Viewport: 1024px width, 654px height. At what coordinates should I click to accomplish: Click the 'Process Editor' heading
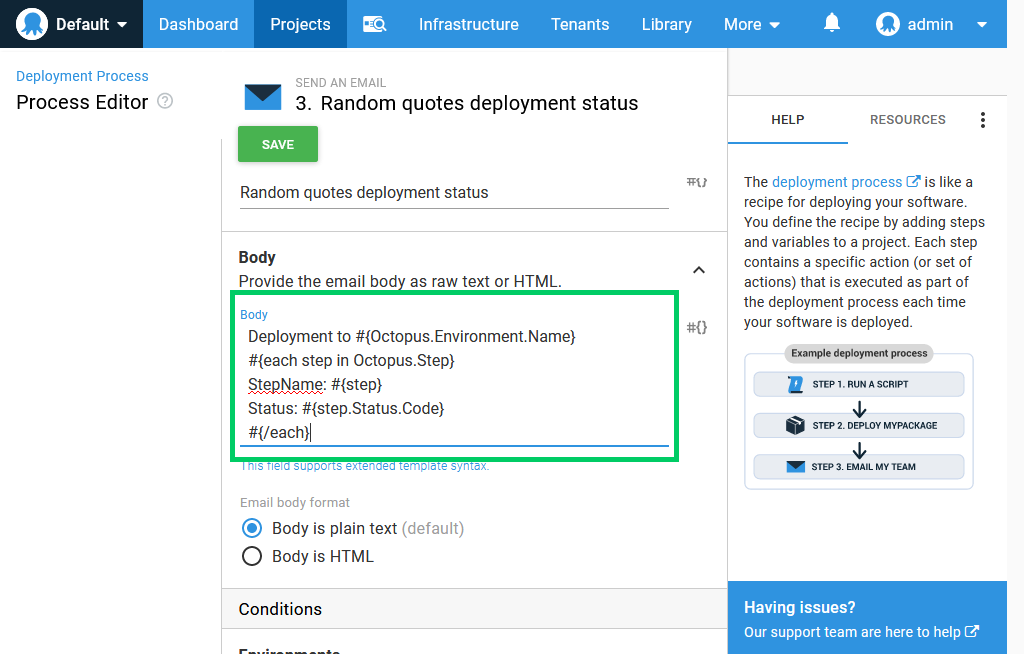pyautogui.click(x=82, y=102)
